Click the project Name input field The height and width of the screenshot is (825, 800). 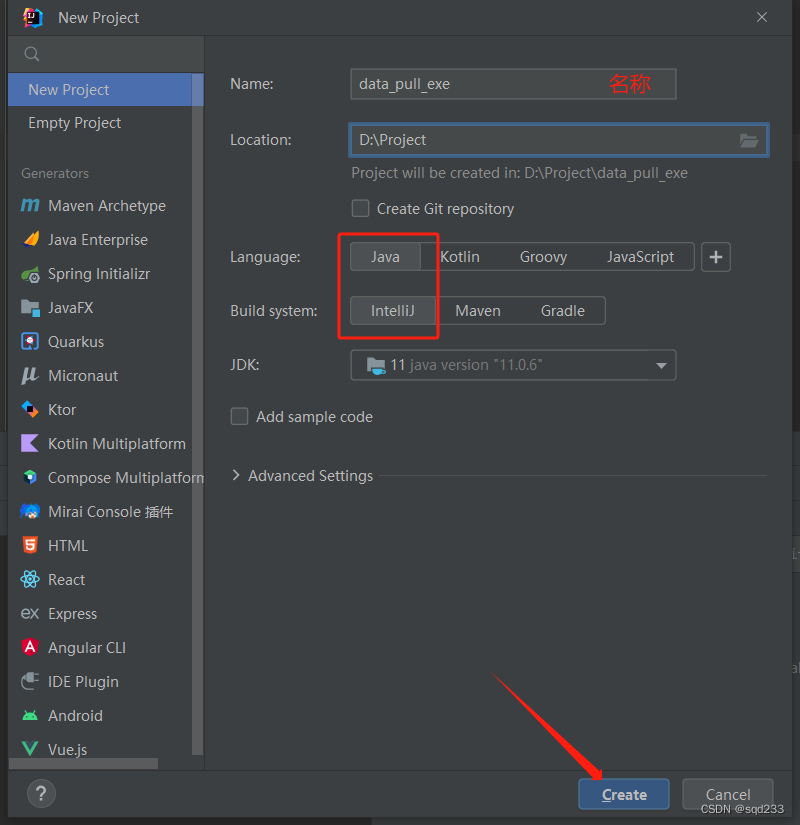pyautogui.click(x=513, y=84)
